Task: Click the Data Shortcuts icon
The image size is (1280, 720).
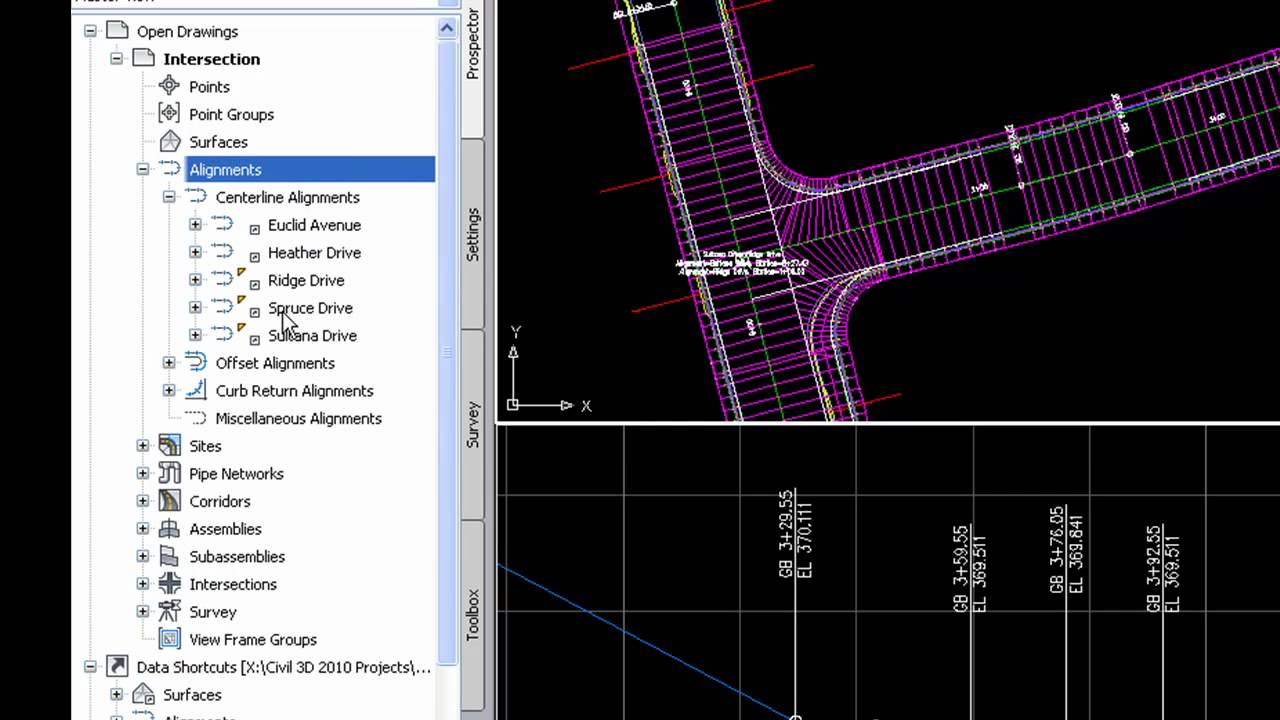Action: click(x=117, y=667)
